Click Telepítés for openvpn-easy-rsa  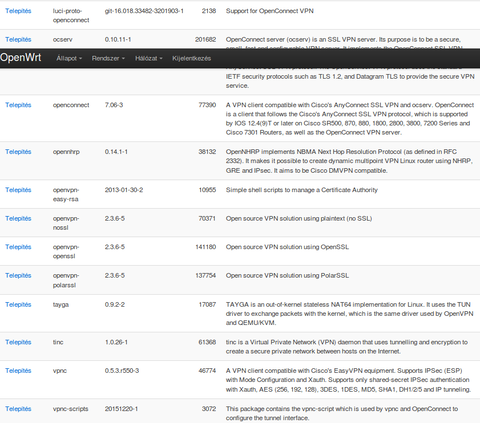[18, 190]
